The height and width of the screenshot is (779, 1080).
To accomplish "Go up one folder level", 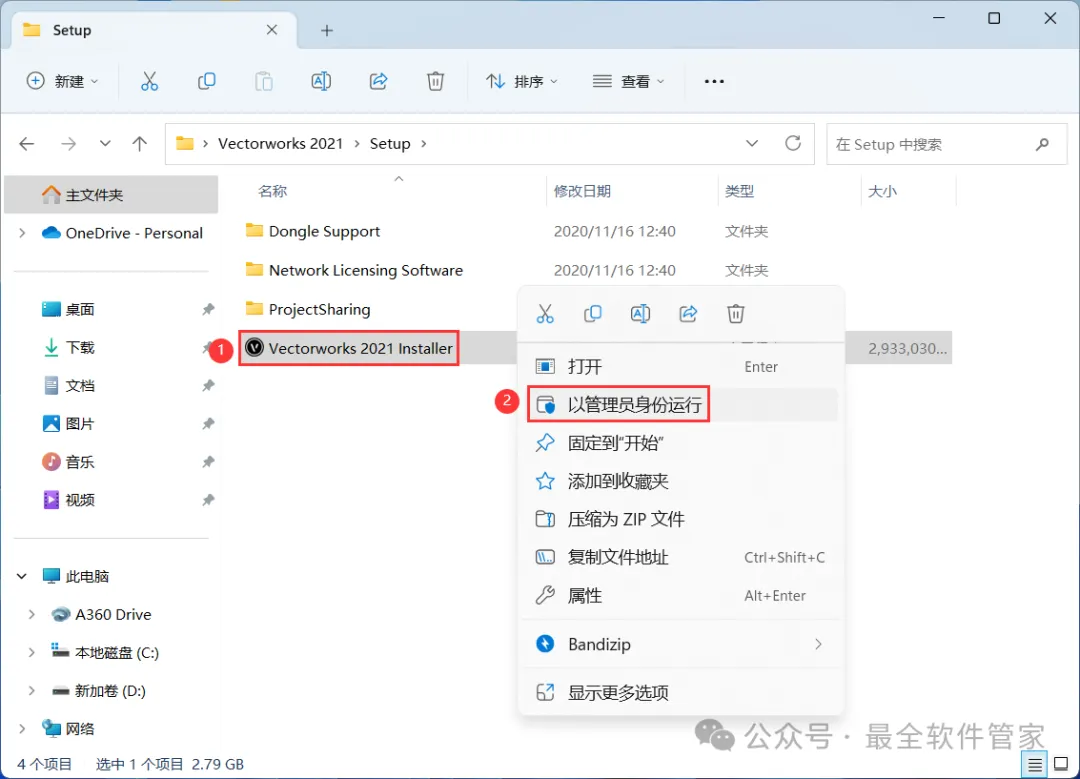I will 140,144.
